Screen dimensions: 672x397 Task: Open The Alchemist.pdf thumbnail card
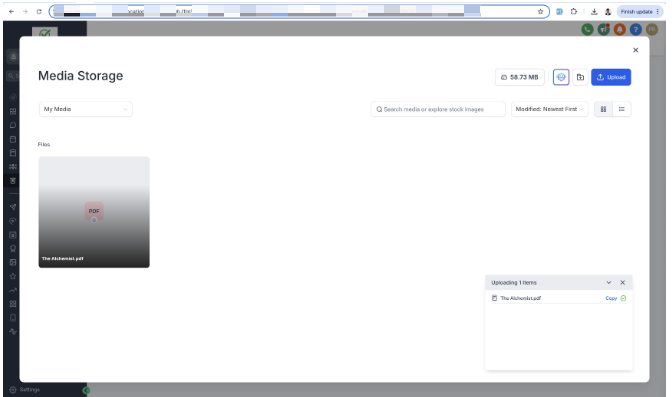[x=94, y=212]
